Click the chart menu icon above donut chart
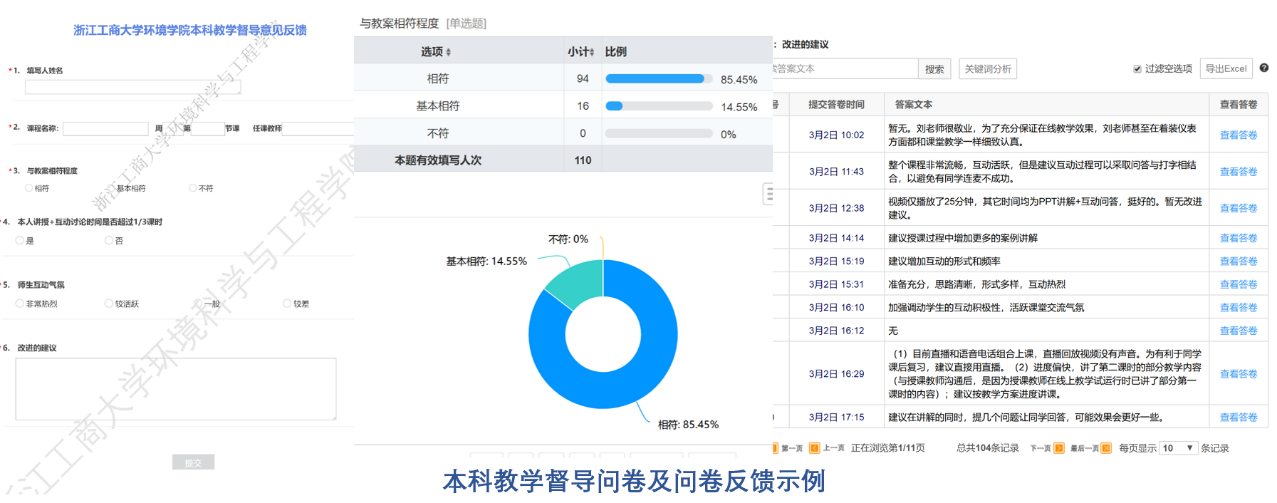This screenshot has width=1277, height=503. click(768, 192)
